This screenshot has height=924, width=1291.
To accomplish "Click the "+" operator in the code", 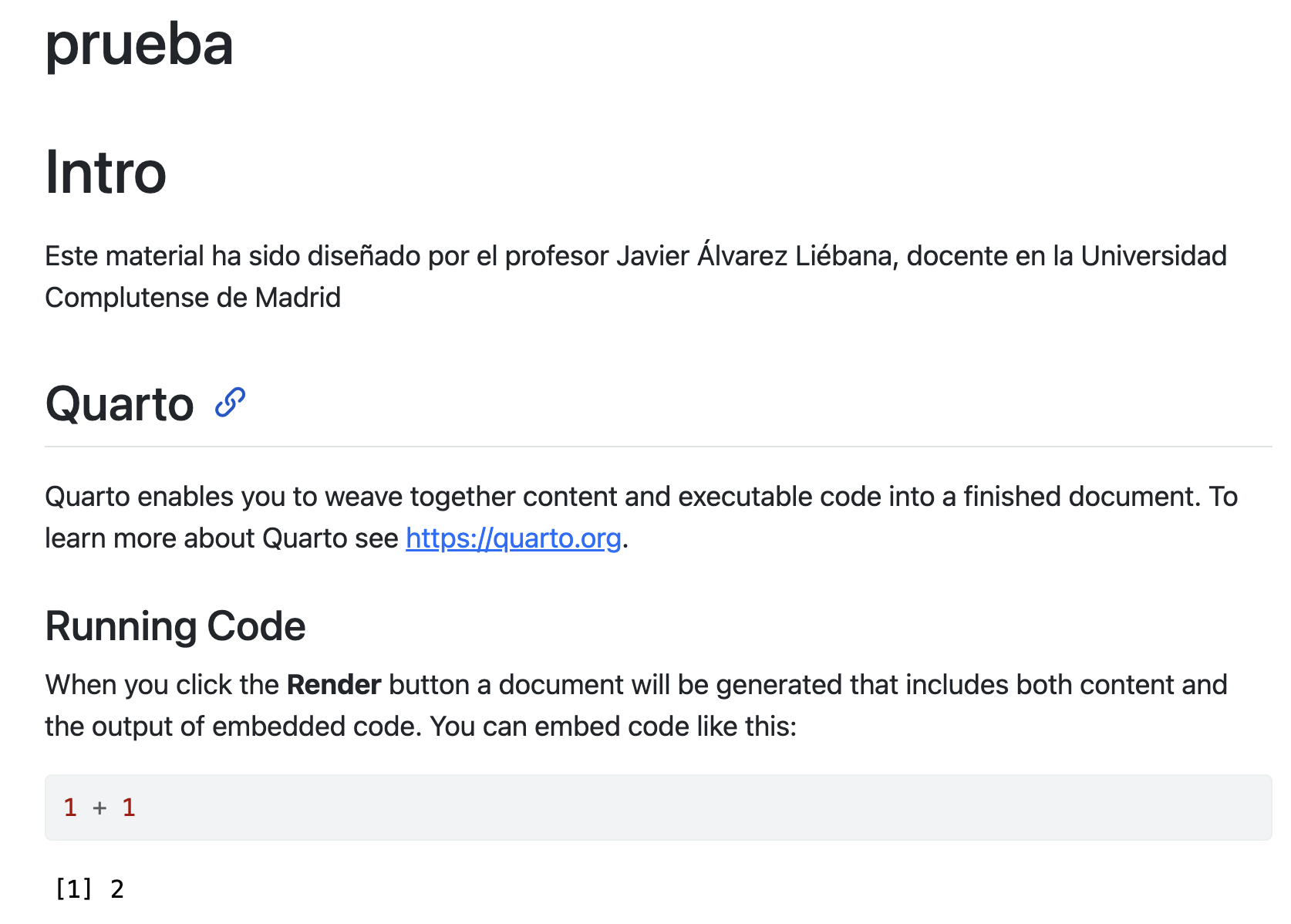I will coord(99,808).
